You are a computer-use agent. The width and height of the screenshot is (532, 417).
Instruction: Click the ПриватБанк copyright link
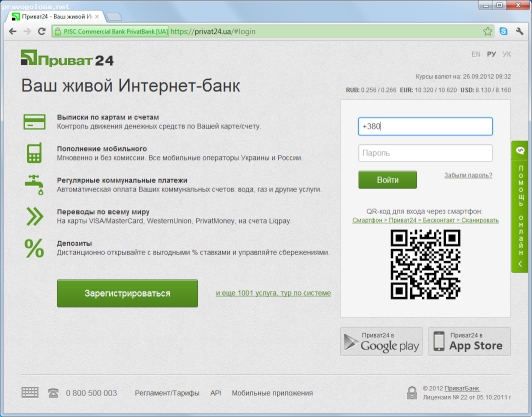tap(462, 388)
